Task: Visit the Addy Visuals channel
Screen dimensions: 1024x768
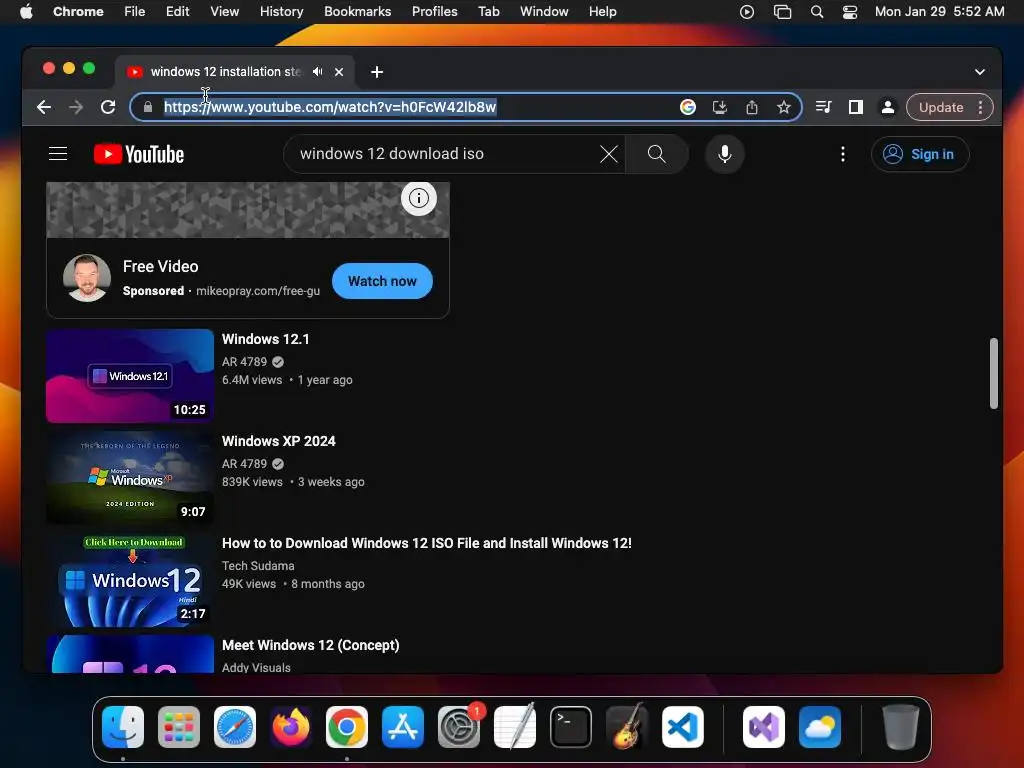Action: click(x=256, y=667)
